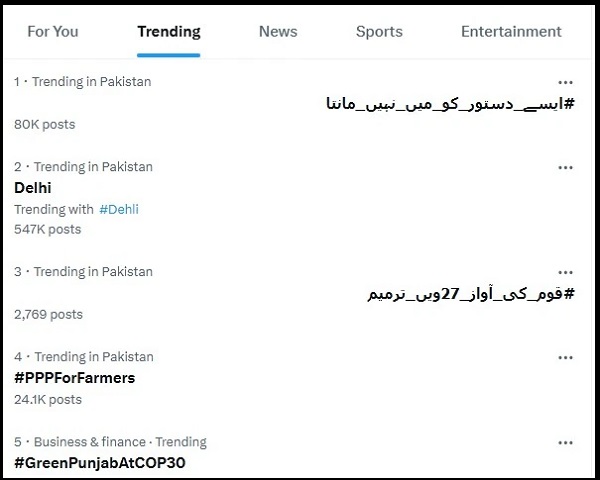Show the Entertainment tab
Image resolution: width=600 pixels, height=480 pixels.
(x=511, y=31)
